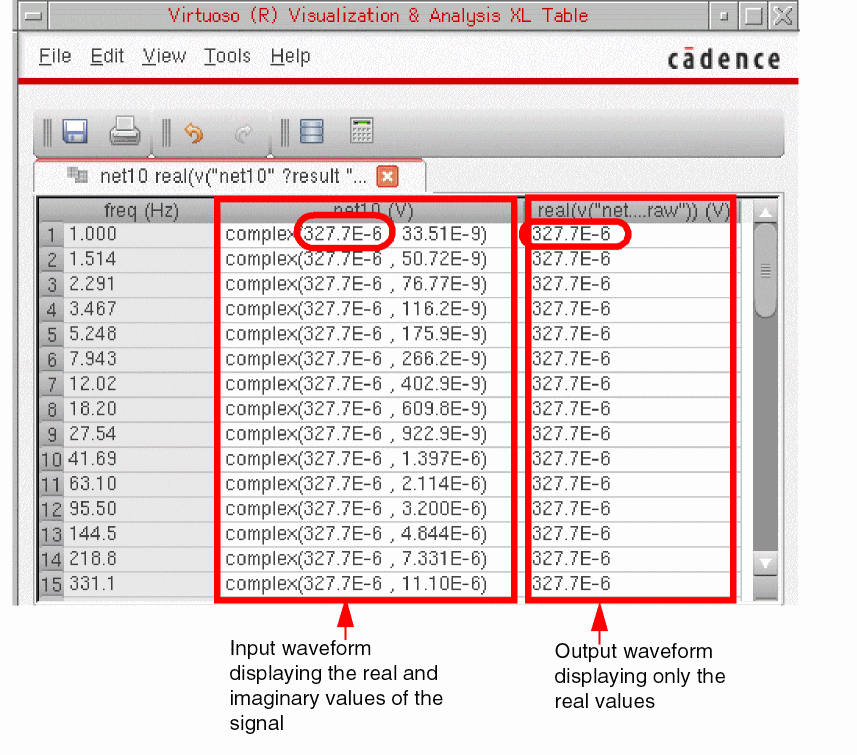Image resolution: width=857 pixels, height=755 pixels.
Task: Click complex cell ending 7.331E-6
Action: click(x=369, y=559)
